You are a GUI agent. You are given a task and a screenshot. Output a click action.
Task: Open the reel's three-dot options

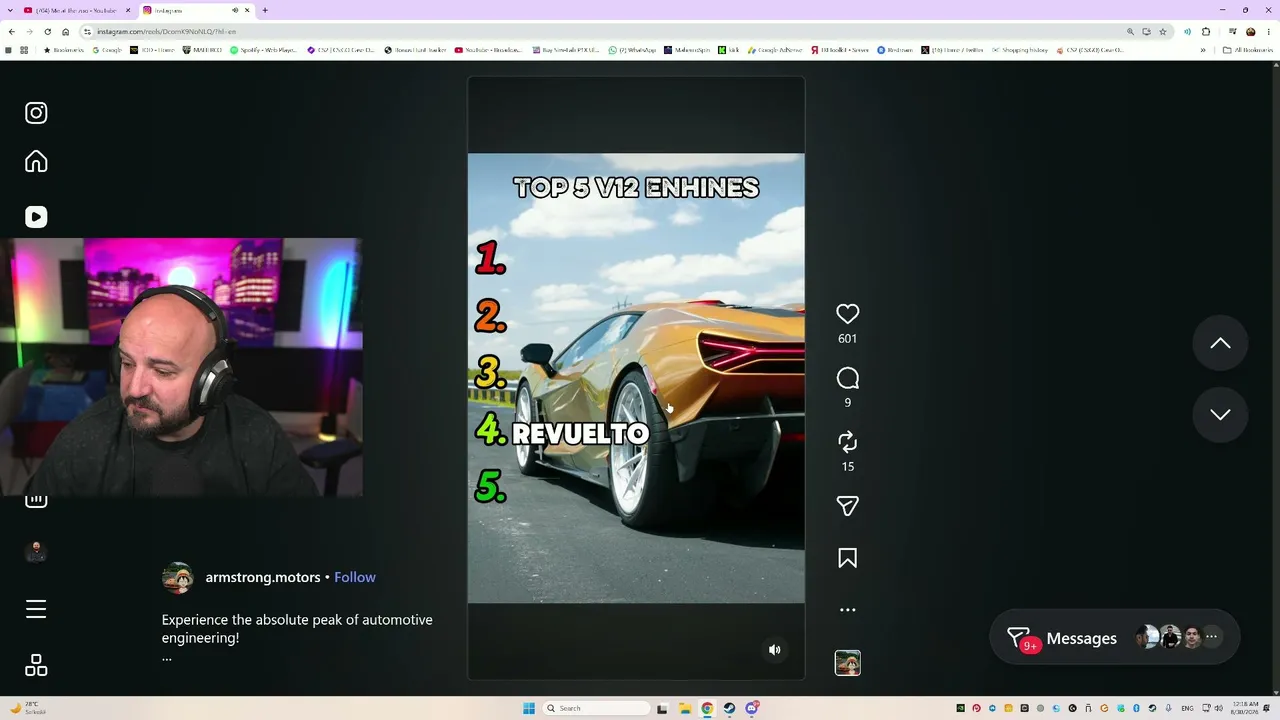click(x=847, y=610)
